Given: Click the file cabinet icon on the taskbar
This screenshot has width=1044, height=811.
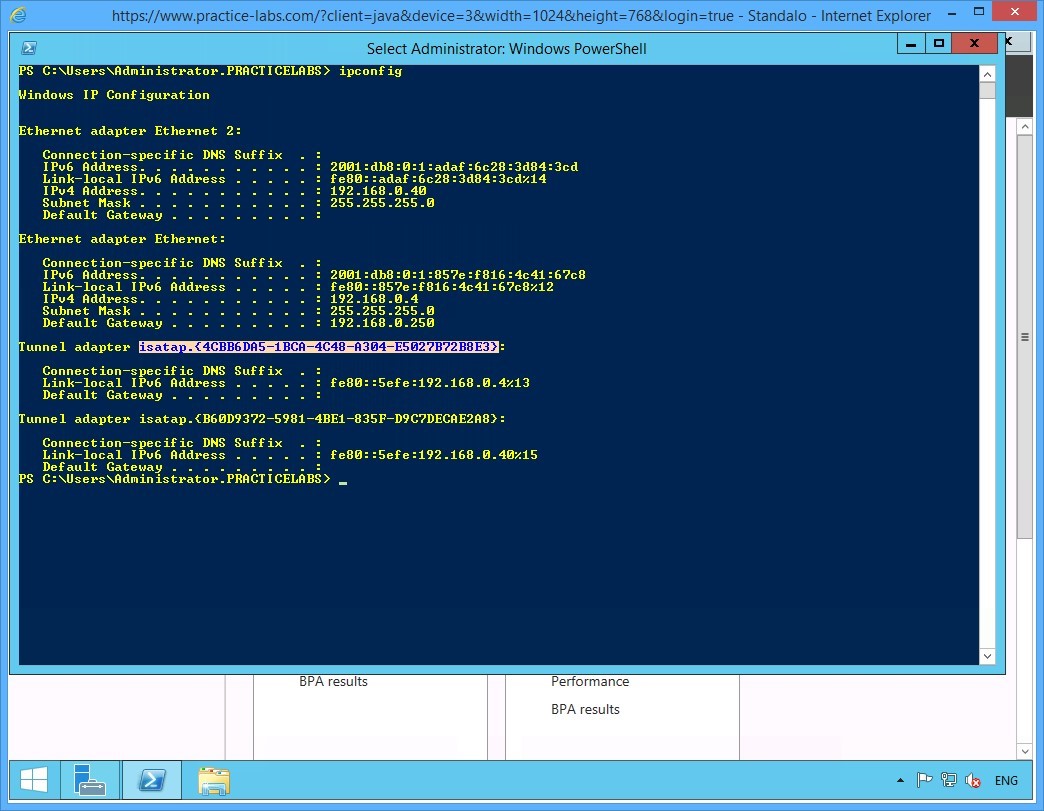Looking at the screenshot, I should pos(213,780).
